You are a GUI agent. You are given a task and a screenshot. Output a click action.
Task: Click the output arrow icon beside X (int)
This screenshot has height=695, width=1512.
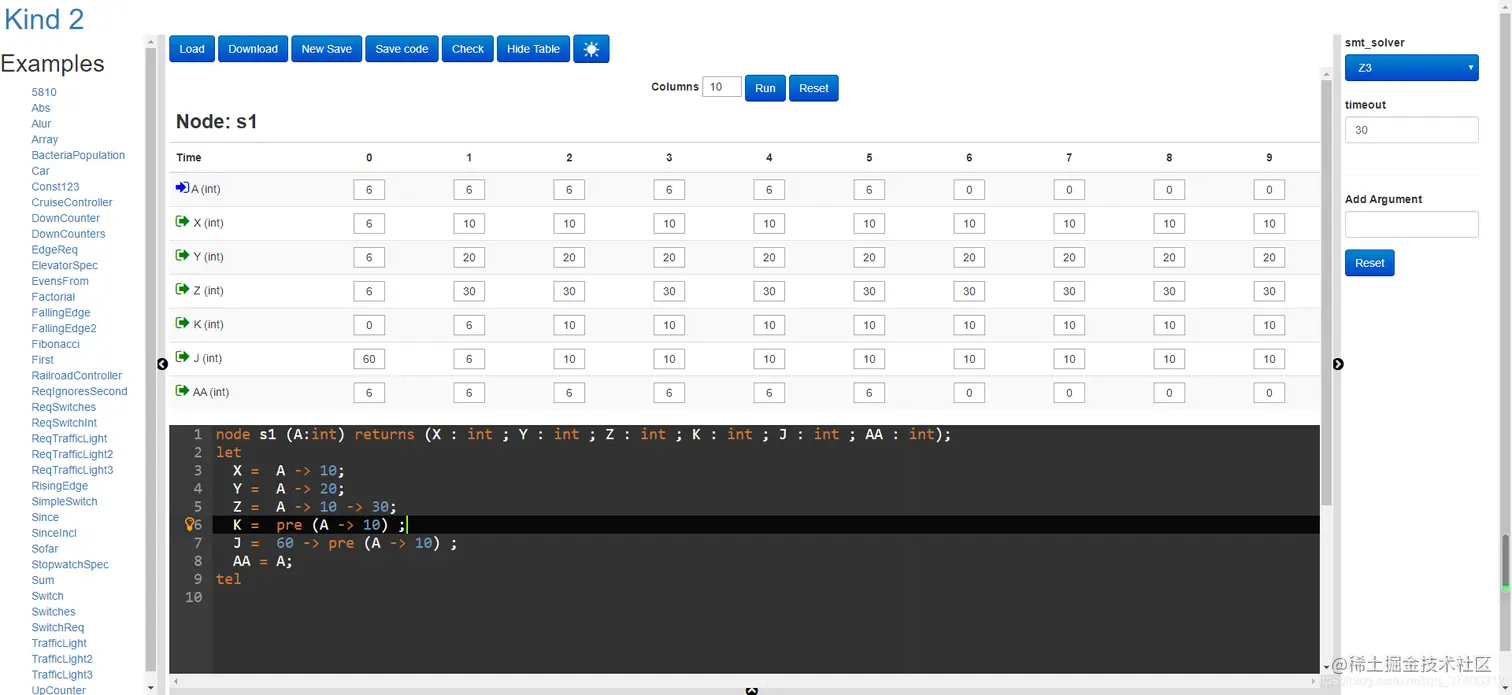(182, 222)
